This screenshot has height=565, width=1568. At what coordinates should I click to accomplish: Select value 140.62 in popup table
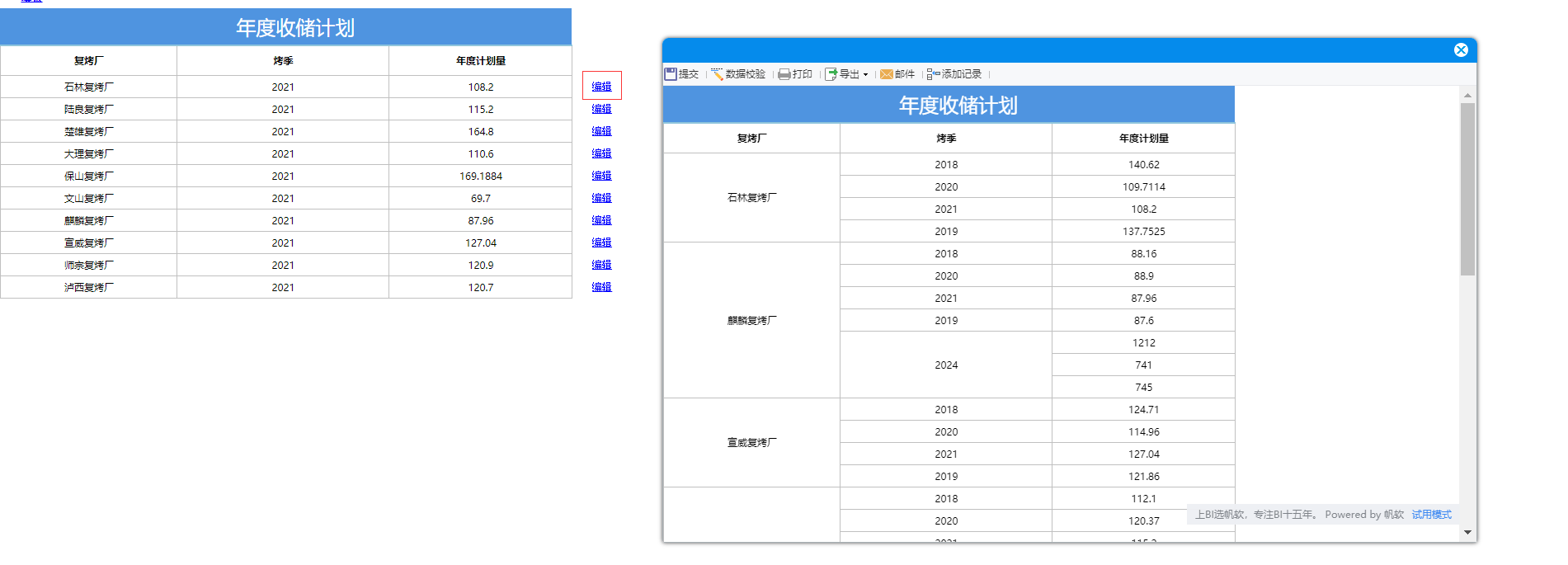click(1144, 164)
